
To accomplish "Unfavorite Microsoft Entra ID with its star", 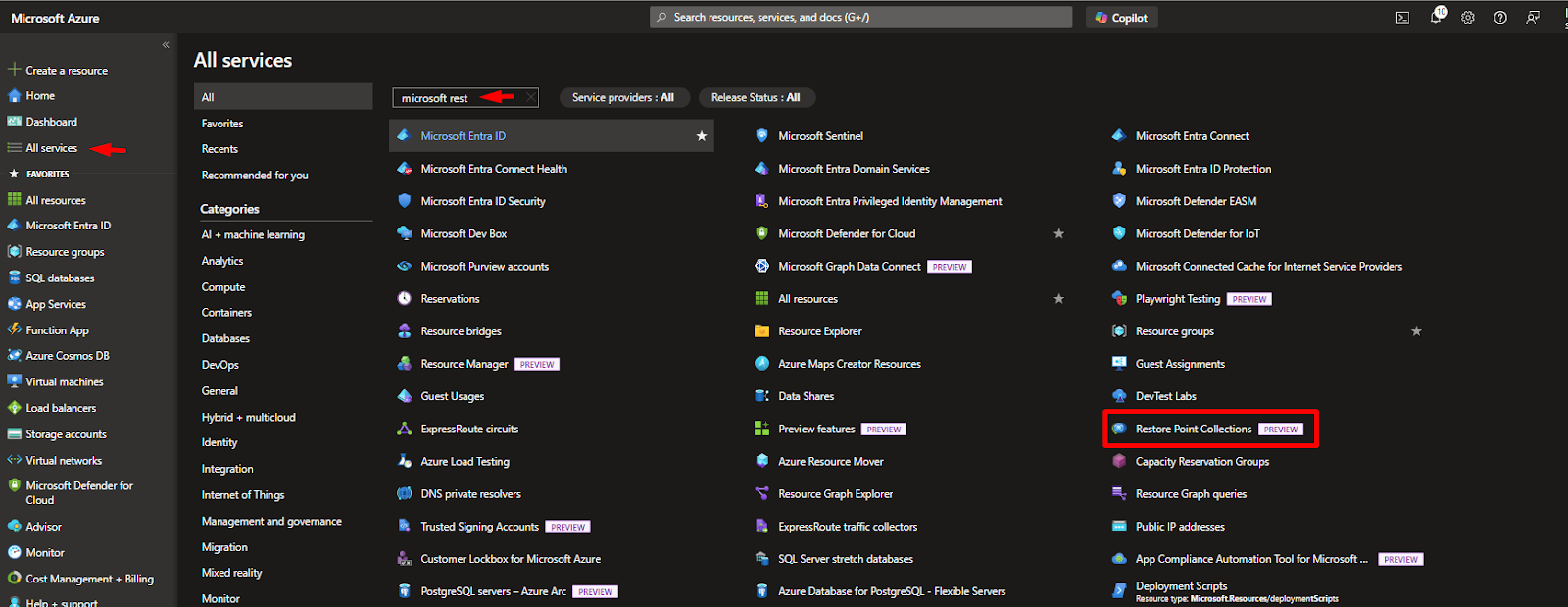I will (702, 136).
